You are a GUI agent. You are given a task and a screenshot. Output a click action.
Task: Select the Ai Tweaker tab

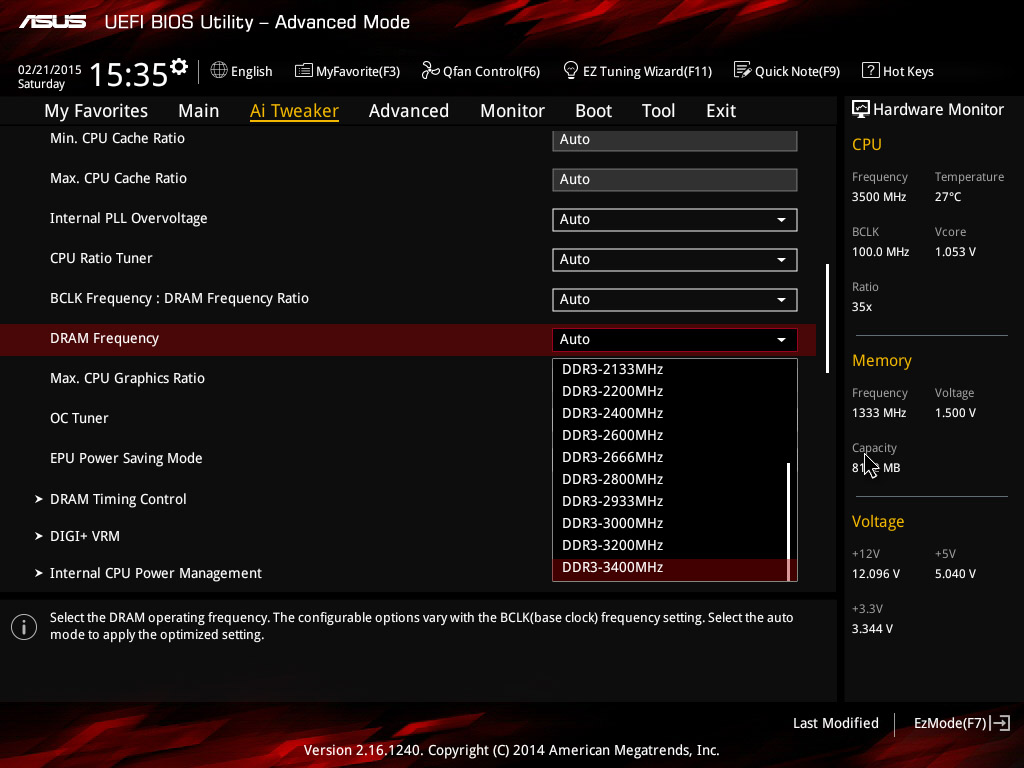[x=294, y=111]
